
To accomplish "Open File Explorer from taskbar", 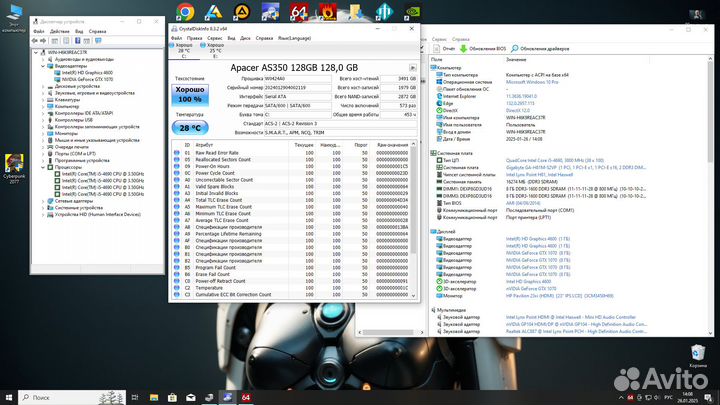I will (x=154, y=397).
